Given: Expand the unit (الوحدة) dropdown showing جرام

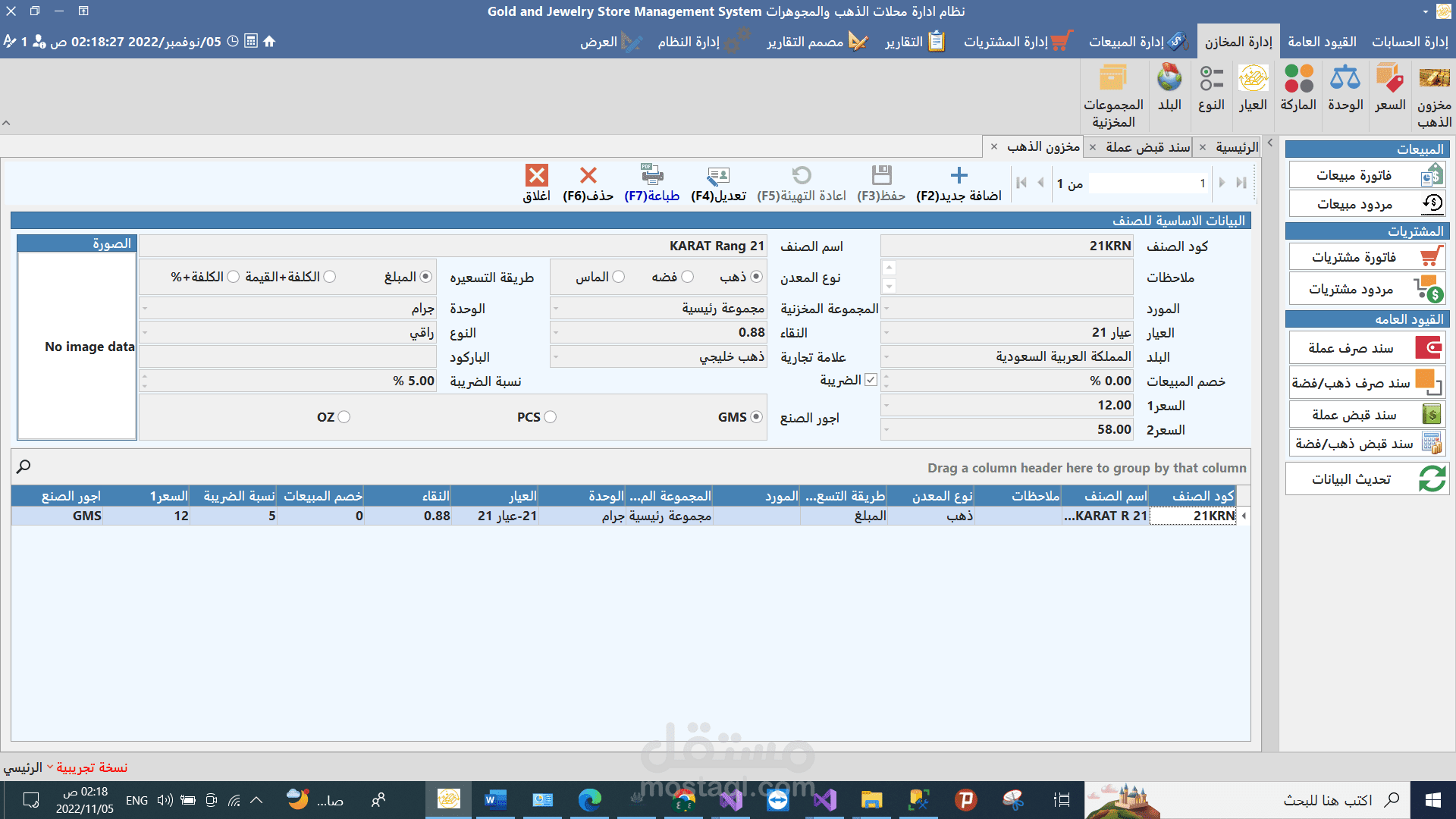Looking at the screenshot, I should click(x=145, y=309).
